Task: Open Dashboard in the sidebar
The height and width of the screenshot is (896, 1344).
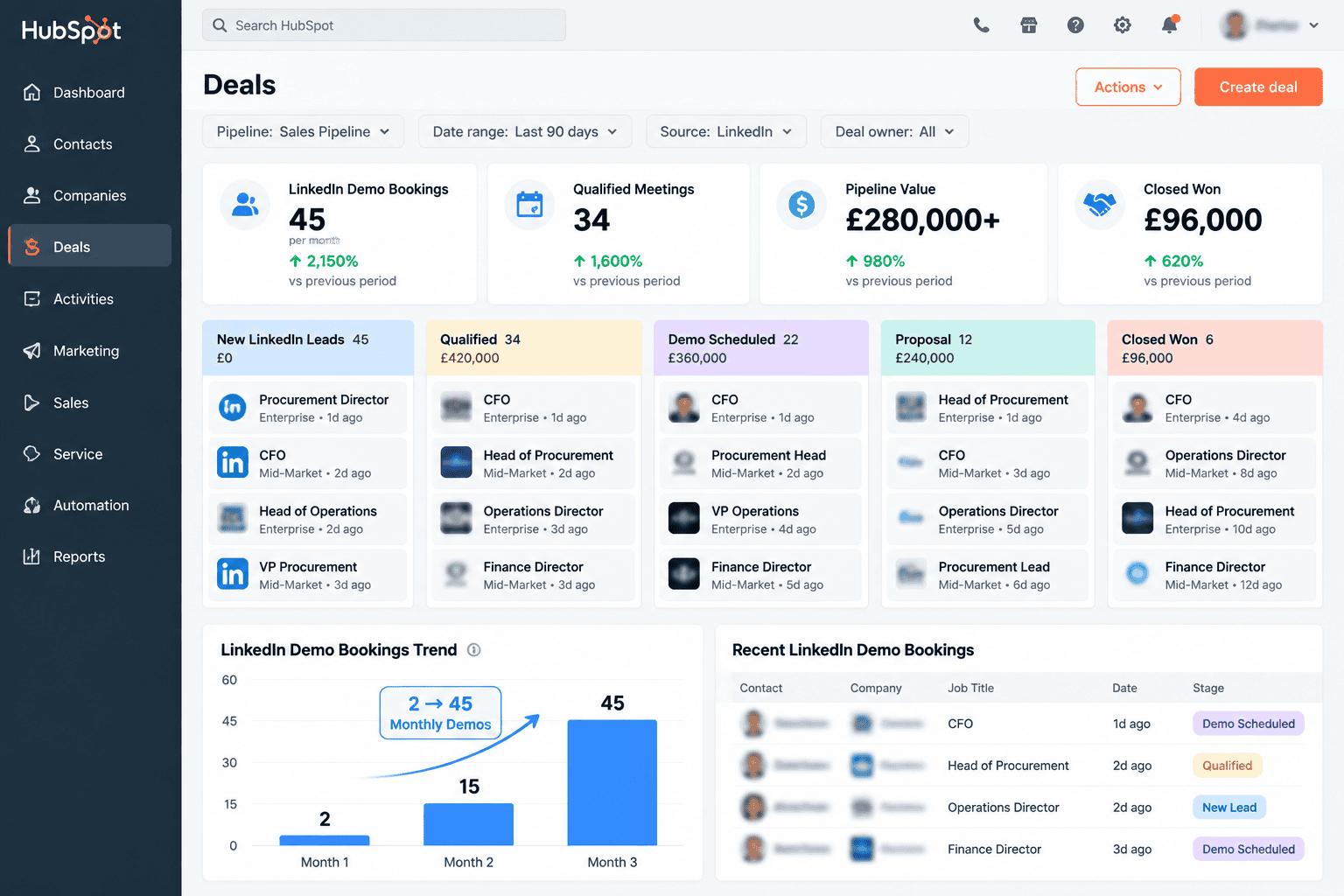Action: pos(89,93)
